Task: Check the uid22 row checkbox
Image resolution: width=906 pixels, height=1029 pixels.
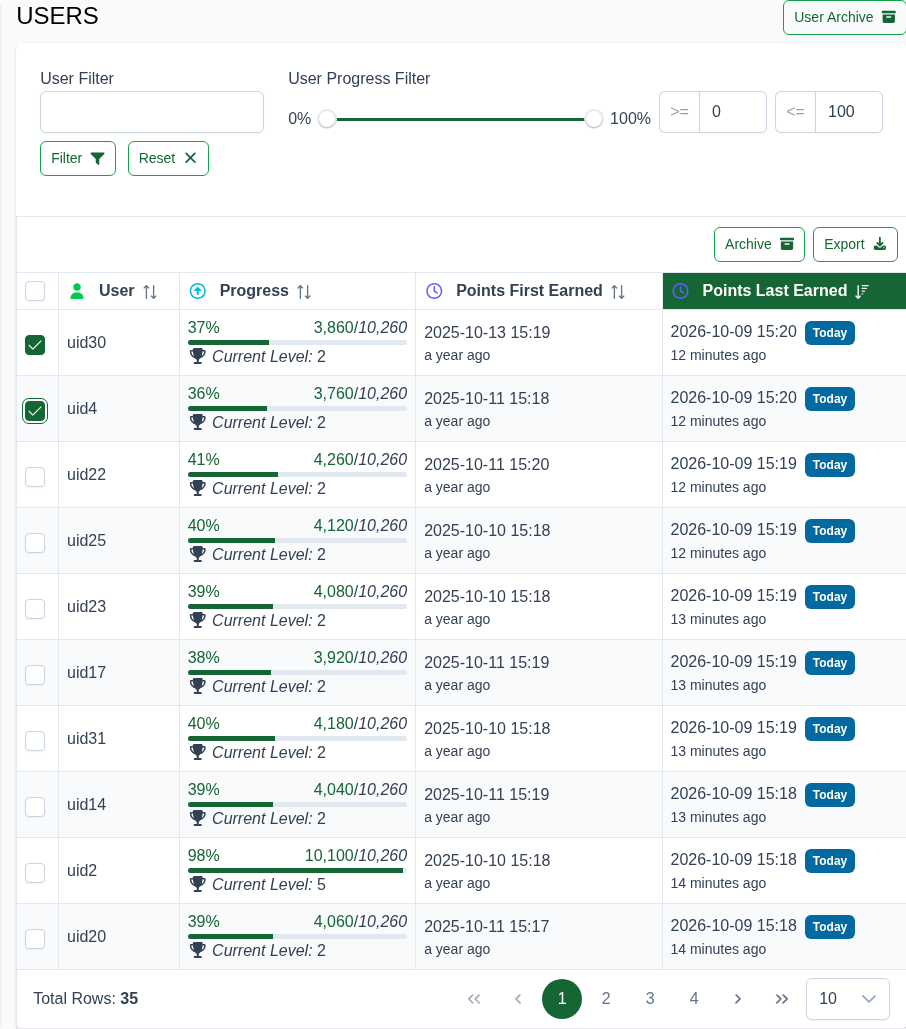Action: [35, 476]
